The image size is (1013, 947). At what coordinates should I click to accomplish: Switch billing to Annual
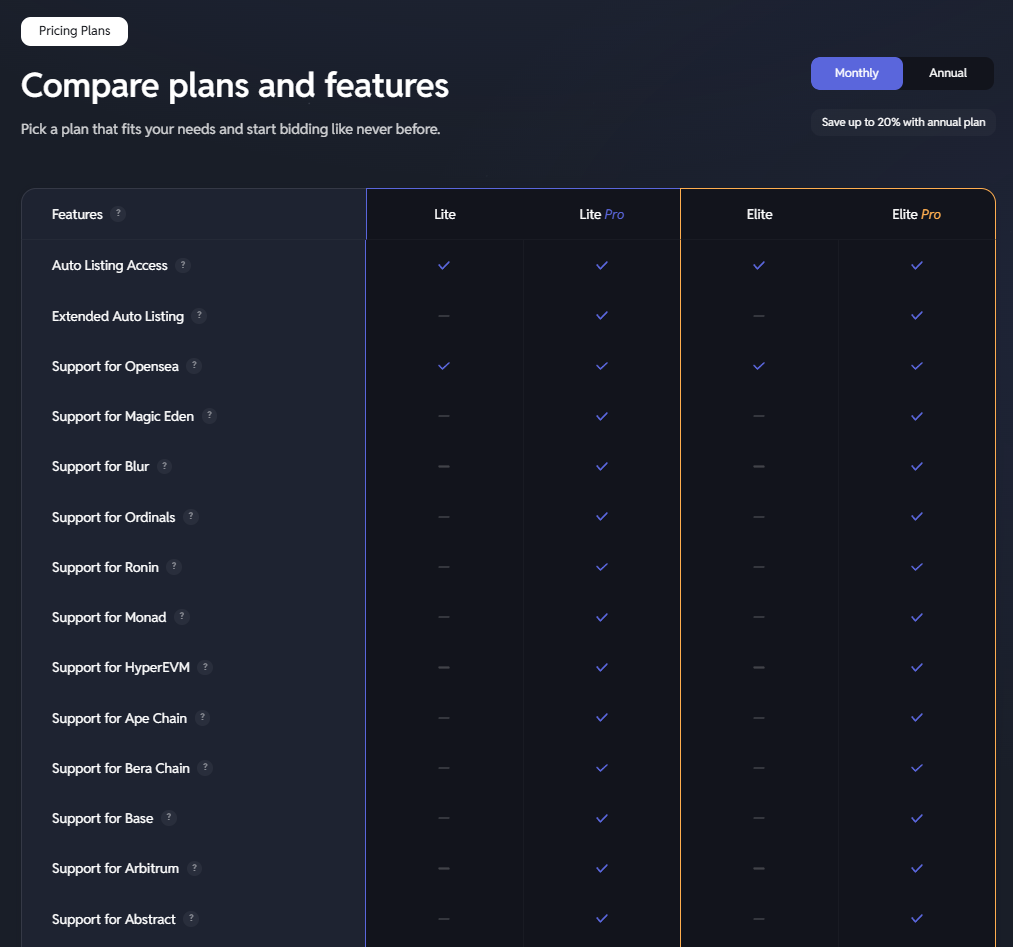948,73
